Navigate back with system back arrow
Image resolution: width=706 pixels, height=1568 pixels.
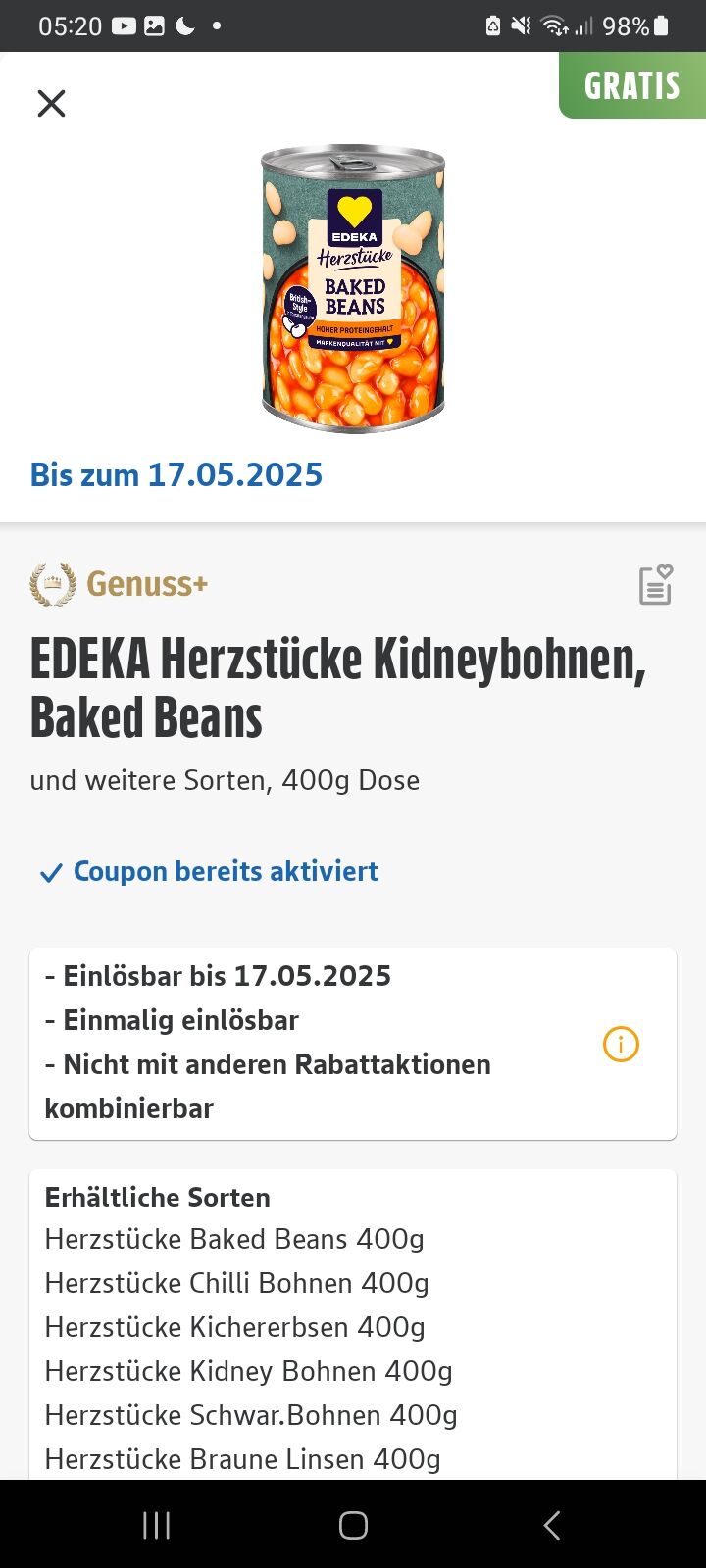tap(551, 1525)
